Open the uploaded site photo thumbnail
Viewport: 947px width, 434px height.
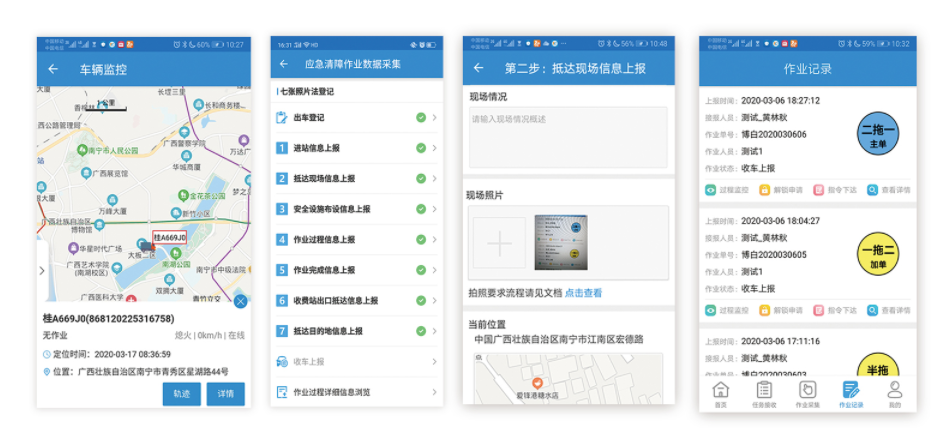click(567, 243)
